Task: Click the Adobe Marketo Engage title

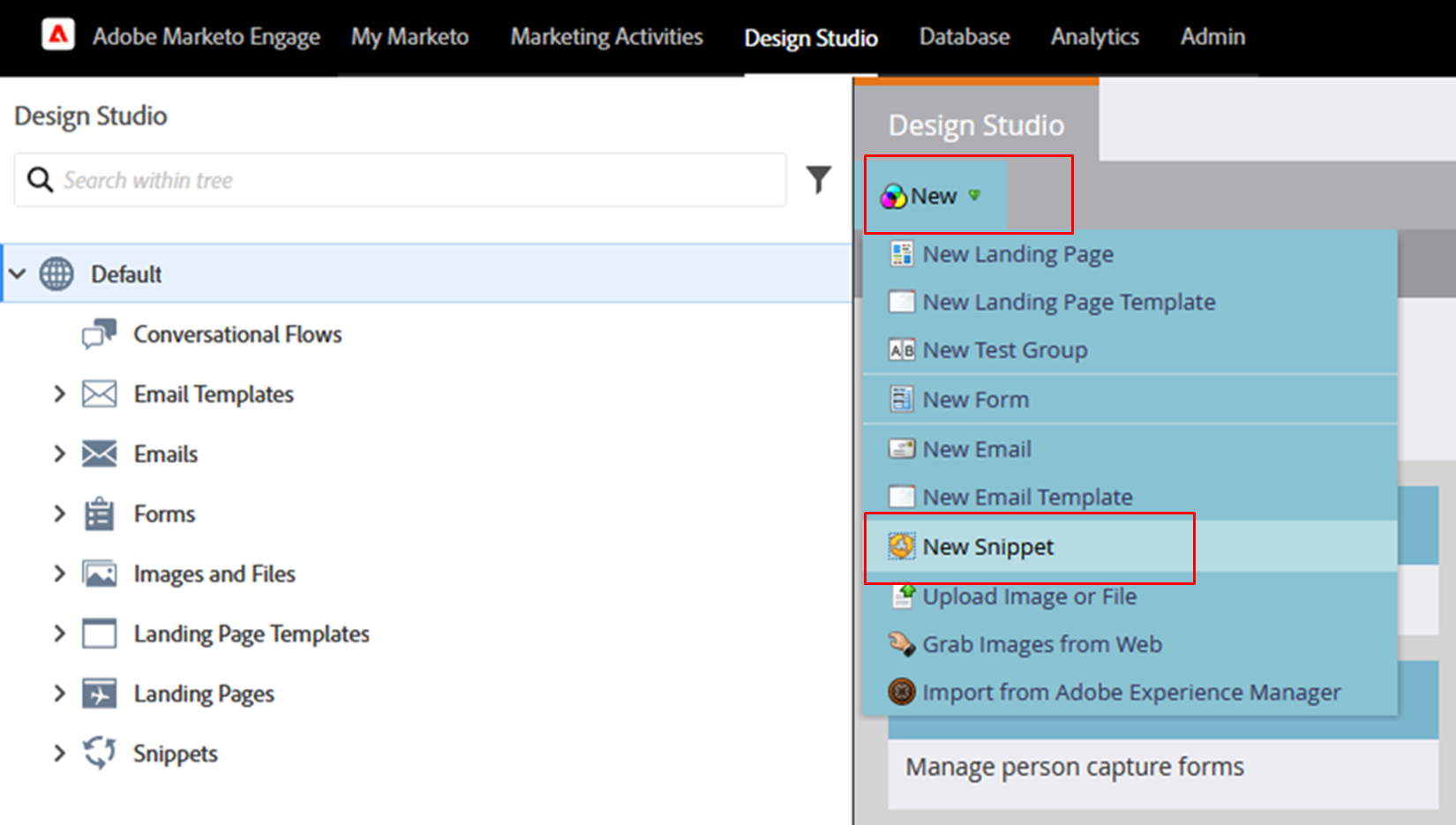Action: click(206, 37)
